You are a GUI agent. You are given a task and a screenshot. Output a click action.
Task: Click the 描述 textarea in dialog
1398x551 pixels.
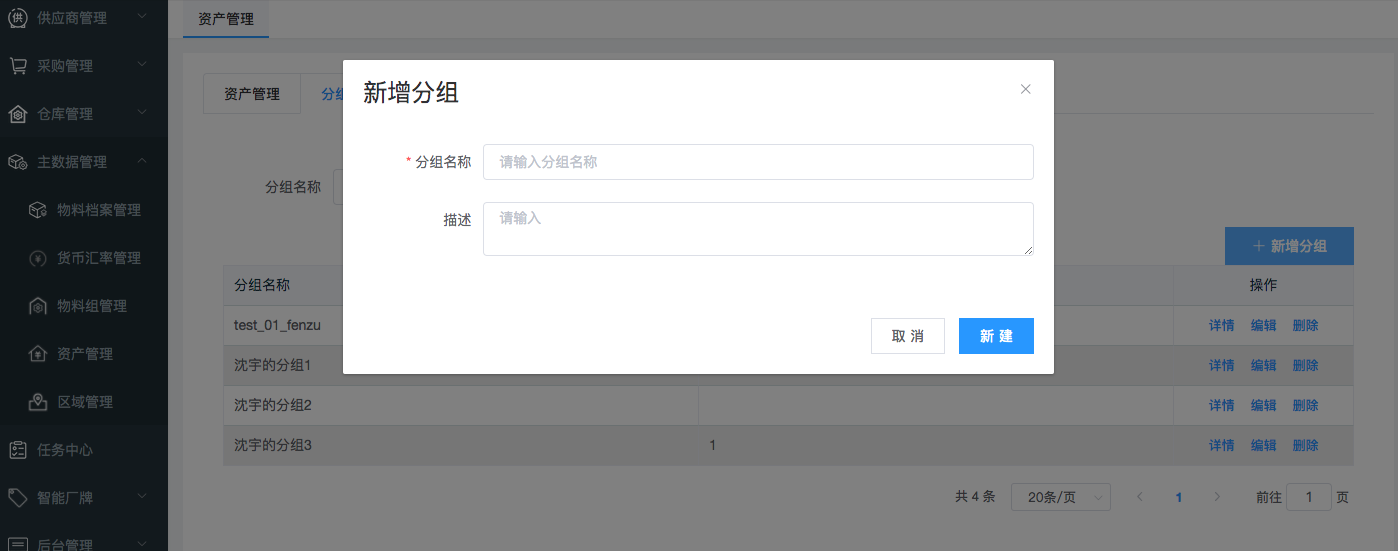[x=757, y=229]
